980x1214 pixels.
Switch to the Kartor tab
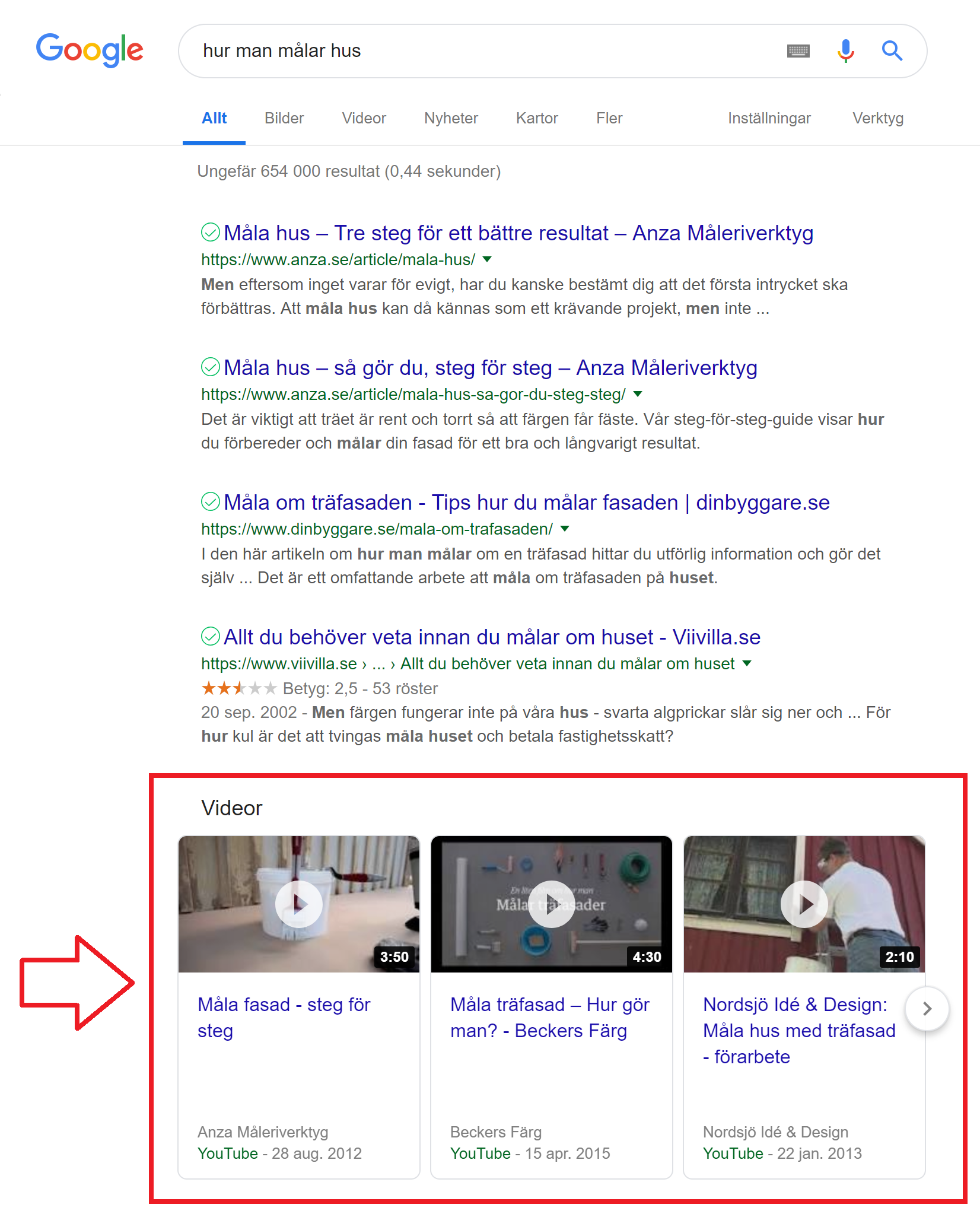point(537,118)
